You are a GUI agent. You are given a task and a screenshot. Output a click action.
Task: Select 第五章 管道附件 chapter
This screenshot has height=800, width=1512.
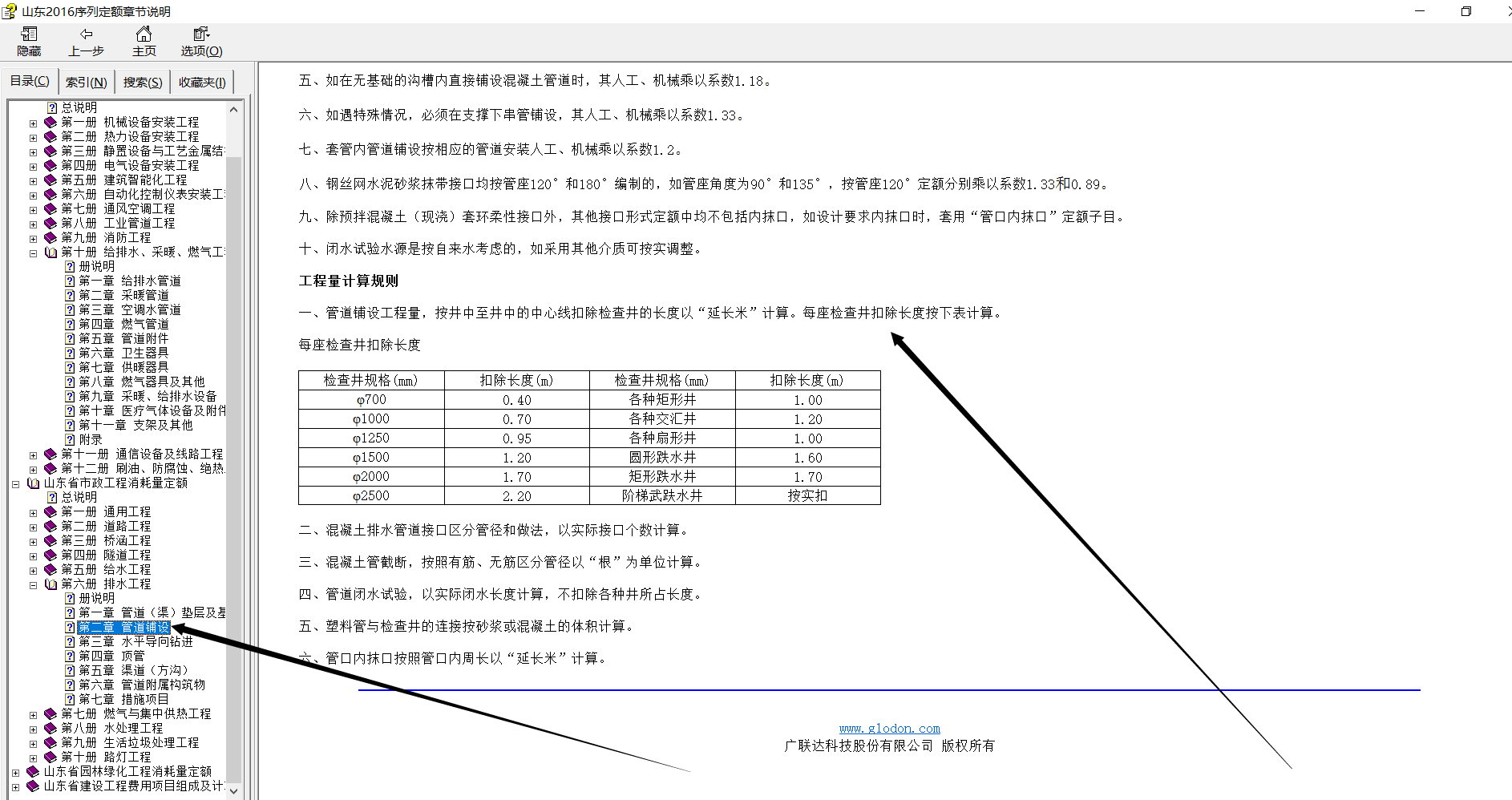point(123,338)
